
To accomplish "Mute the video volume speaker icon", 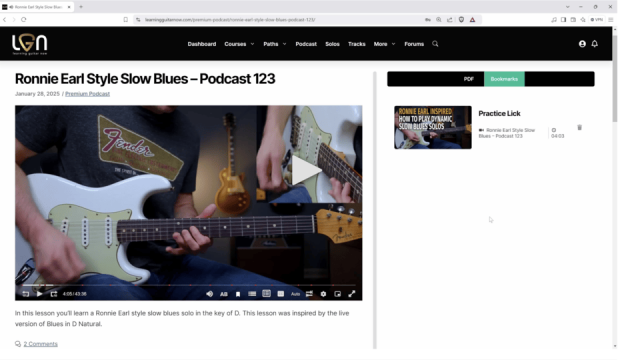I will point(209,294).
